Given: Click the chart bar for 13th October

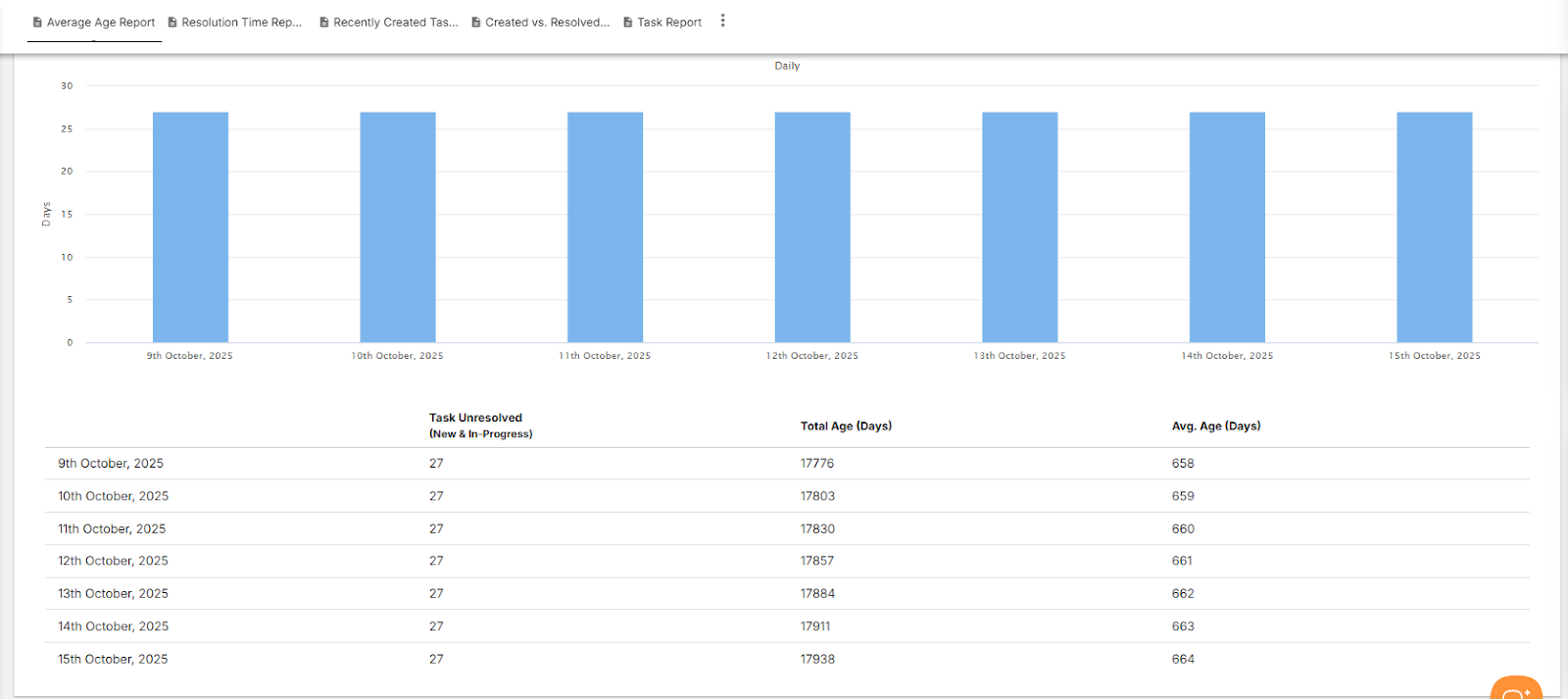Looking at the screenshot, I should (x=1020, y=227).
